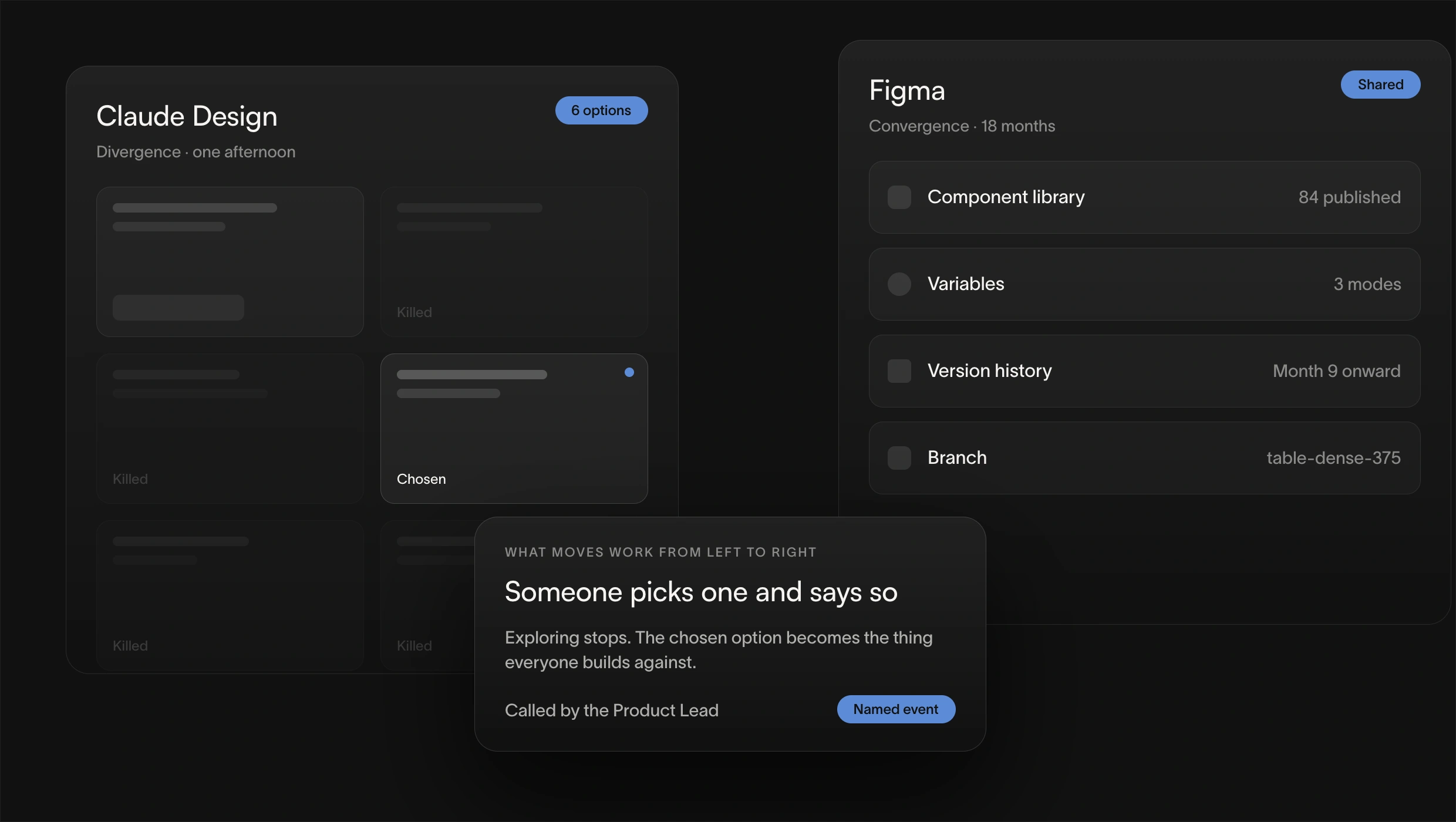The height and width of the screenshot is (822, 1456).
Task: Click the round icon beside Variables
Action: tap(899, 284)
